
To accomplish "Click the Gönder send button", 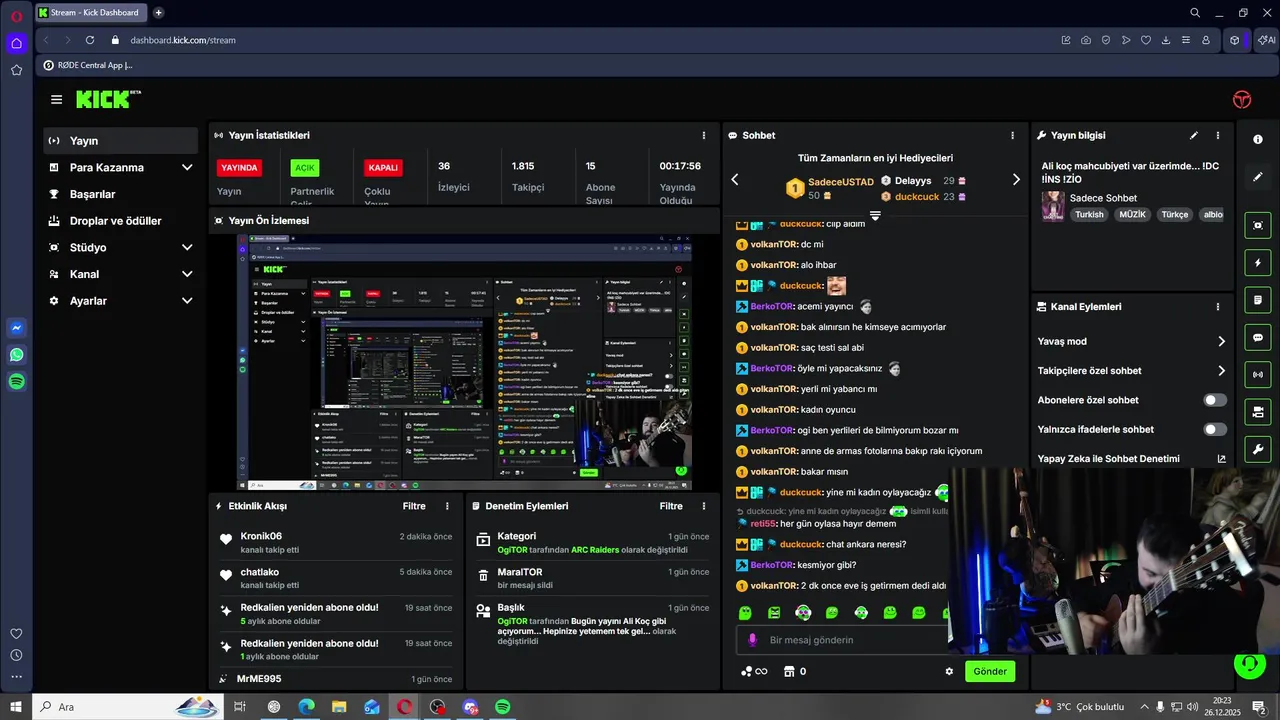I will pos(990,671).
